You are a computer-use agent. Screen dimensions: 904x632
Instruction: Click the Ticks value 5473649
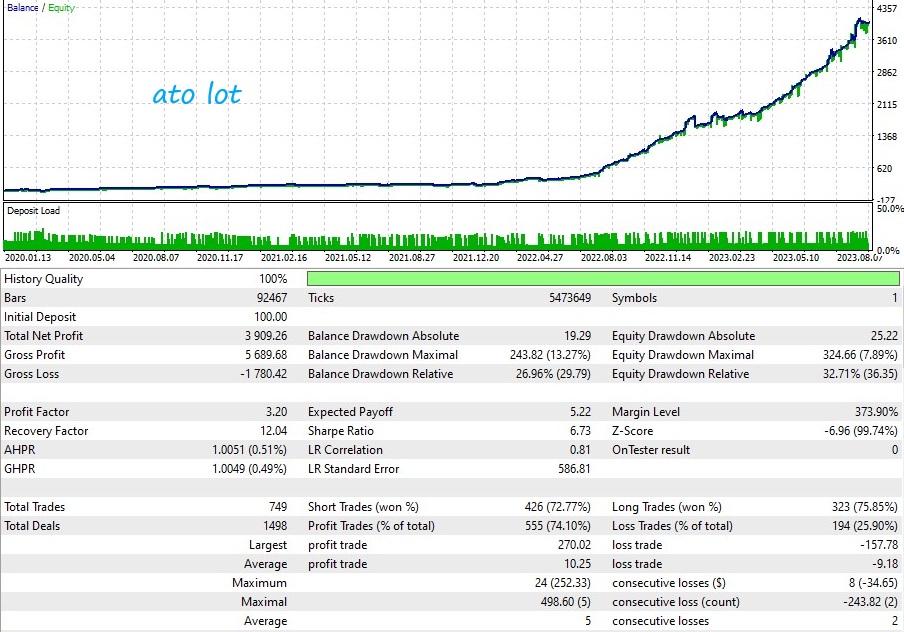point(564,298)
